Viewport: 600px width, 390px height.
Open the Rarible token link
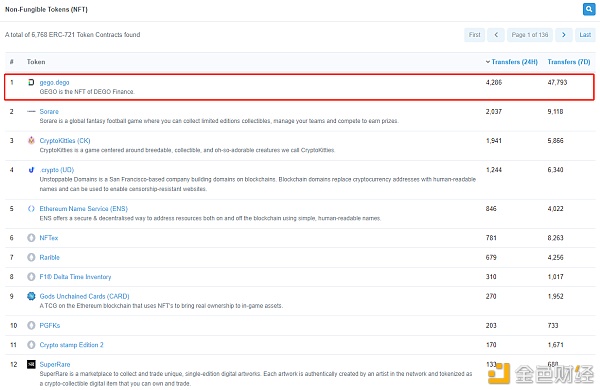[x=49, y=257]
